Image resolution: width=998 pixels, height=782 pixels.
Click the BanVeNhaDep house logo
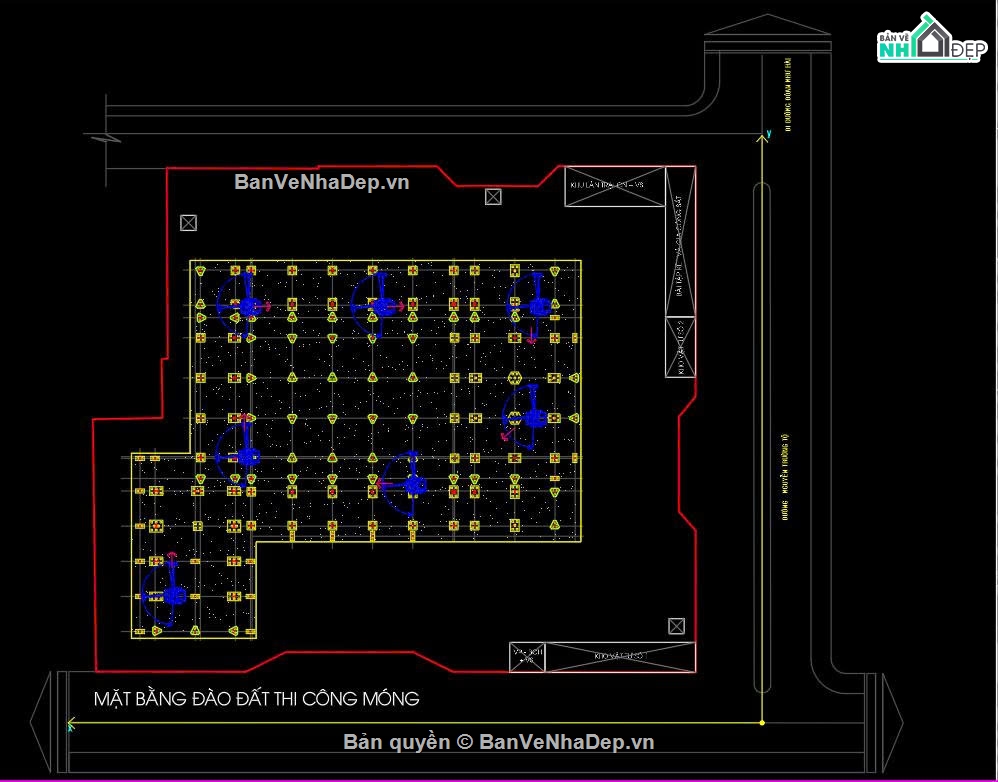pyautogui.click(x=932, y=39)
